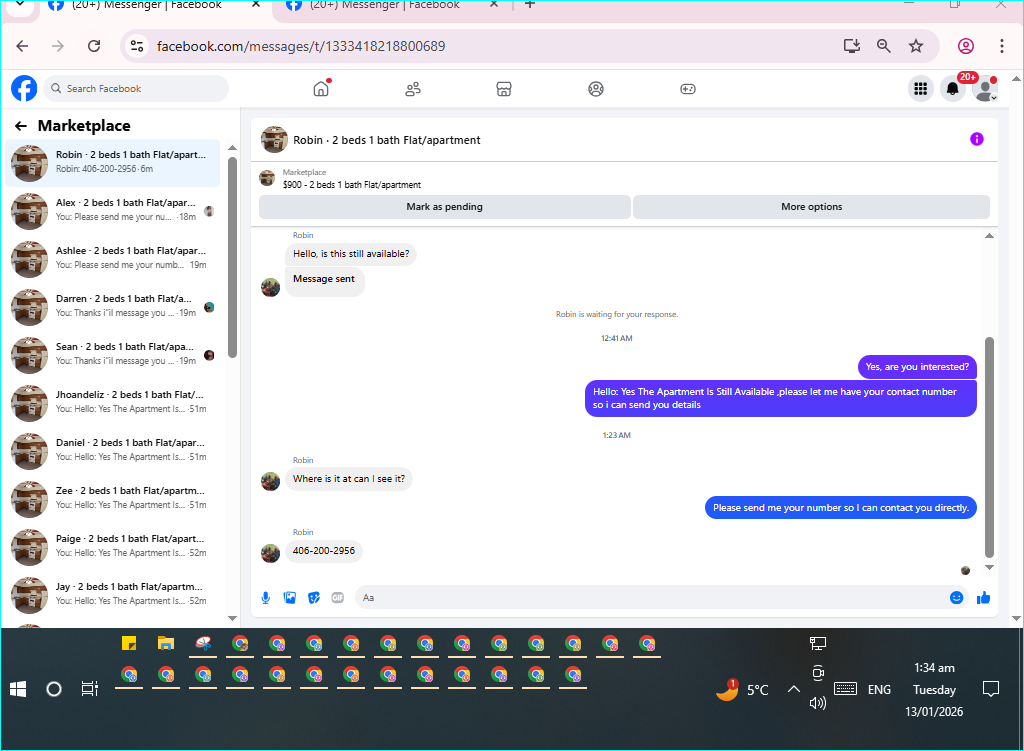The width and height of the screenshot is (1024, 751).
Task: Open the taskbar volume speaker icon
Action: (x=818, y=703)
